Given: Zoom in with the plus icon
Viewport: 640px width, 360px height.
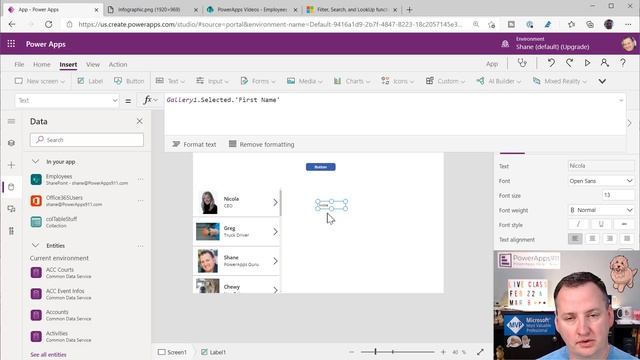Looking at the screenshot, I should tap(443, 352).
